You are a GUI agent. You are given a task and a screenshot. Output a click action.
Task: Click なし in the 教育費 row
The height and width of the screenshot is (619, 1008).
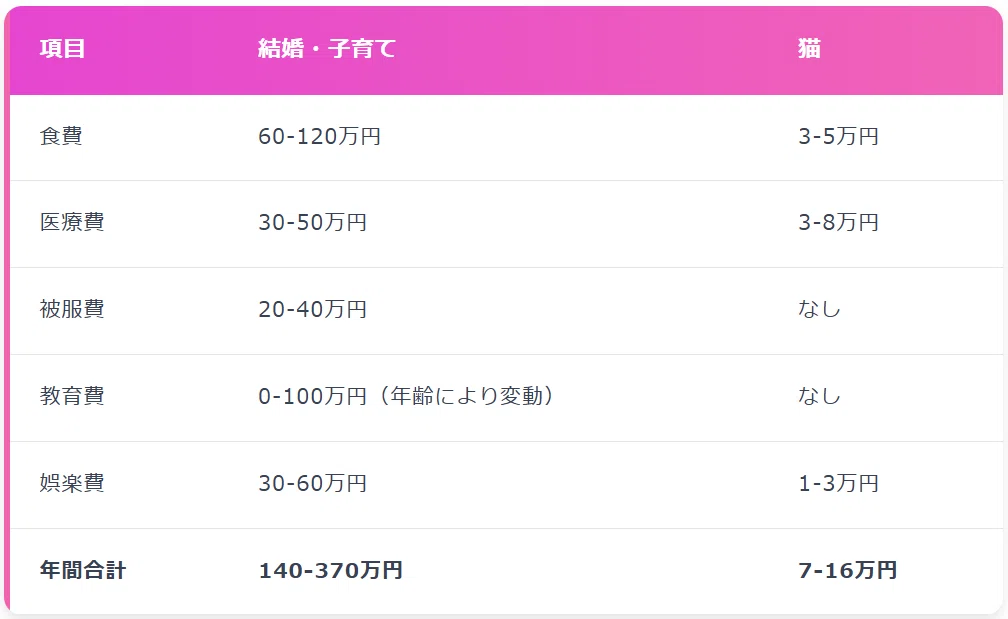(x=819, y=396)
